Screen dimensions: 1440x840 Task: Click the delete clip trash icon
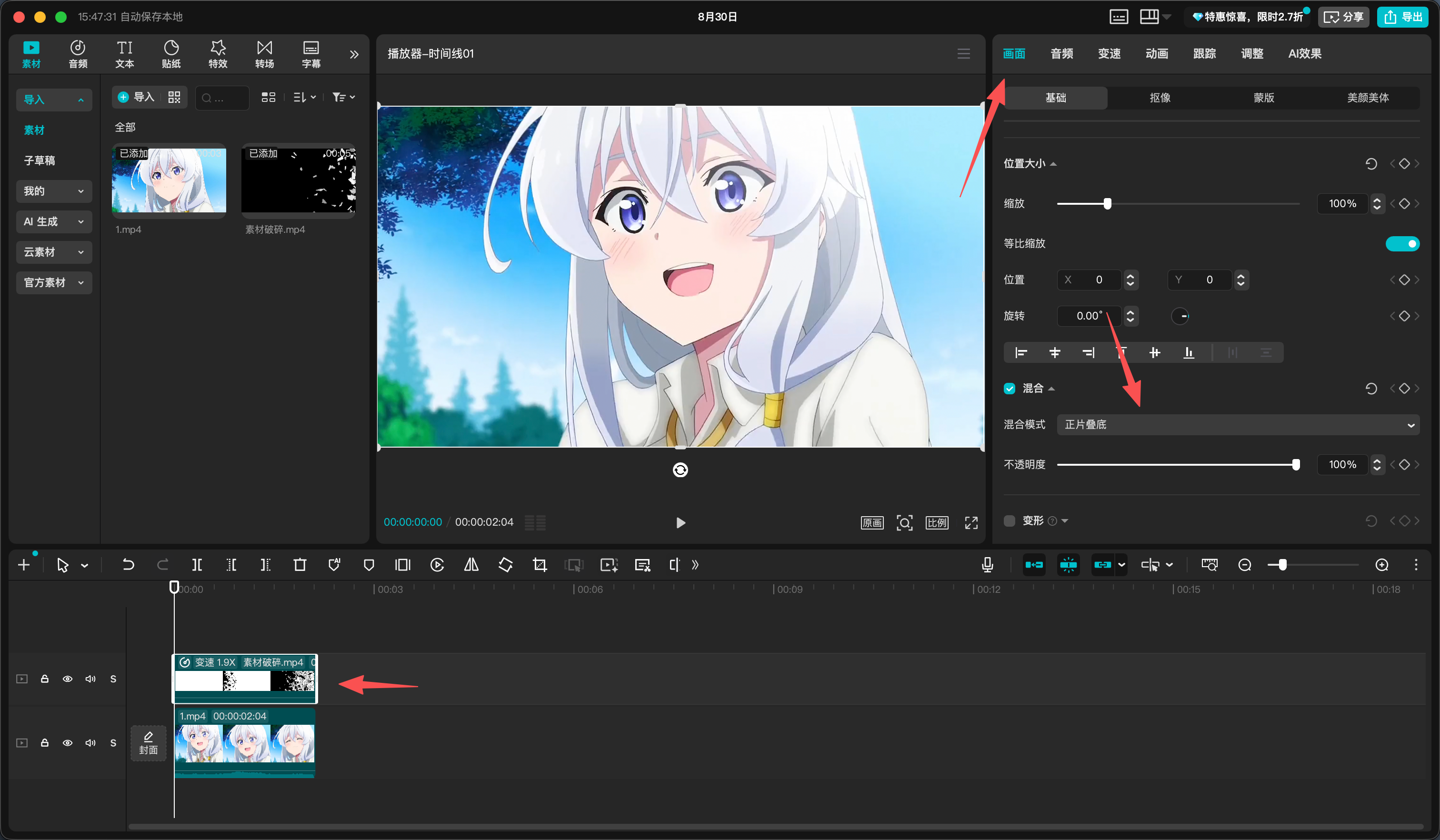[x=300, y=565]
